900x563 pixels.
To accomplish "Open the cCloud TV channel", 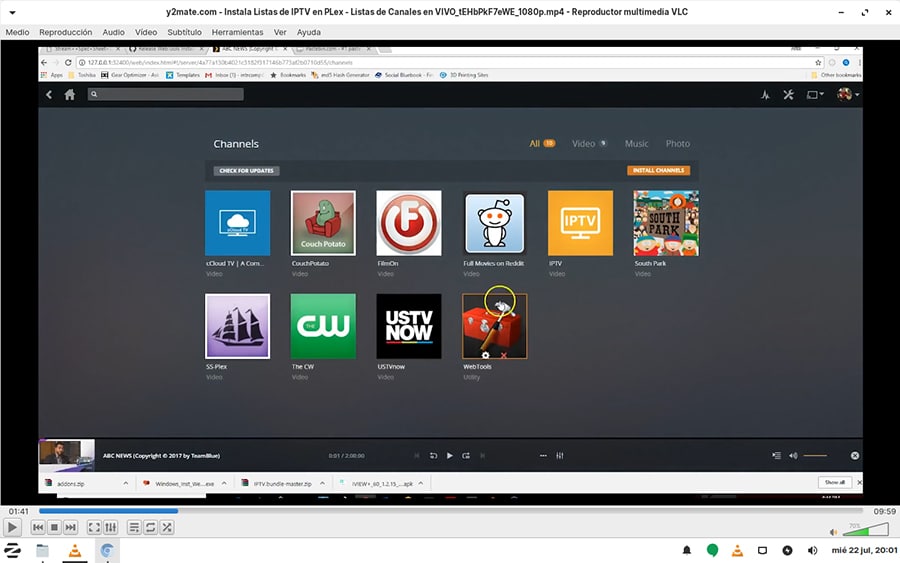I will [x=238, y=223].
